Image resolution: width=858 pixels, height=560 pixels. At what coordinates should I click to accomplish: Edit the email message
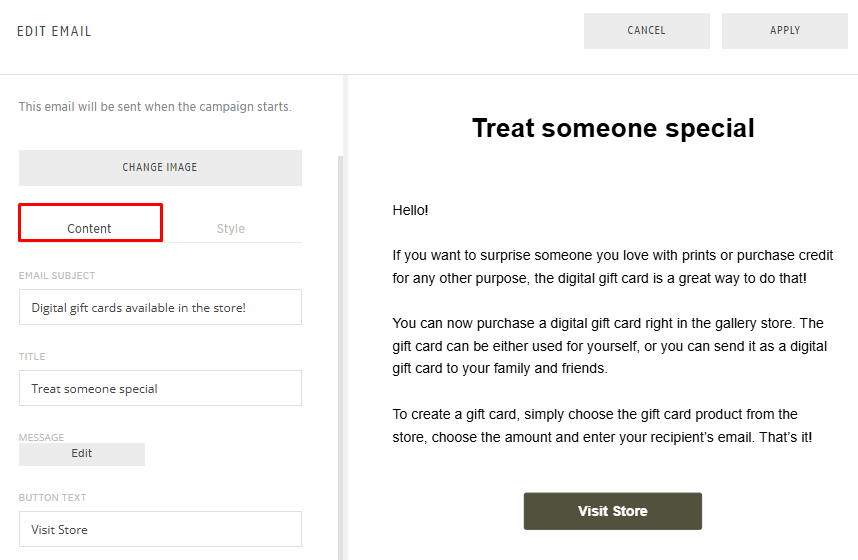tap(82, 454)
